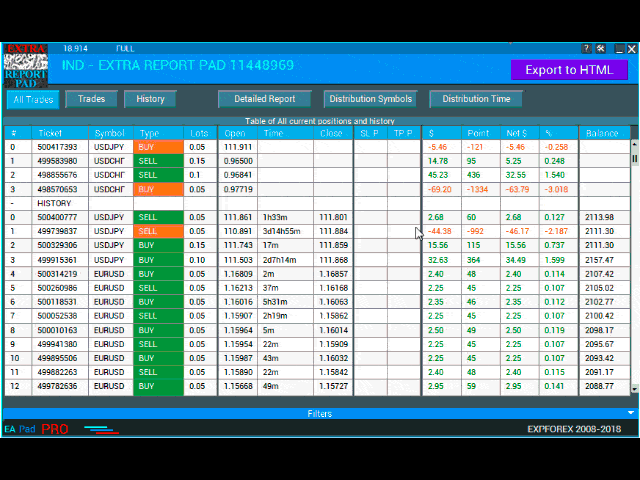Click the help question mark icon
This screenshot has width=640, height=480.
587,48
